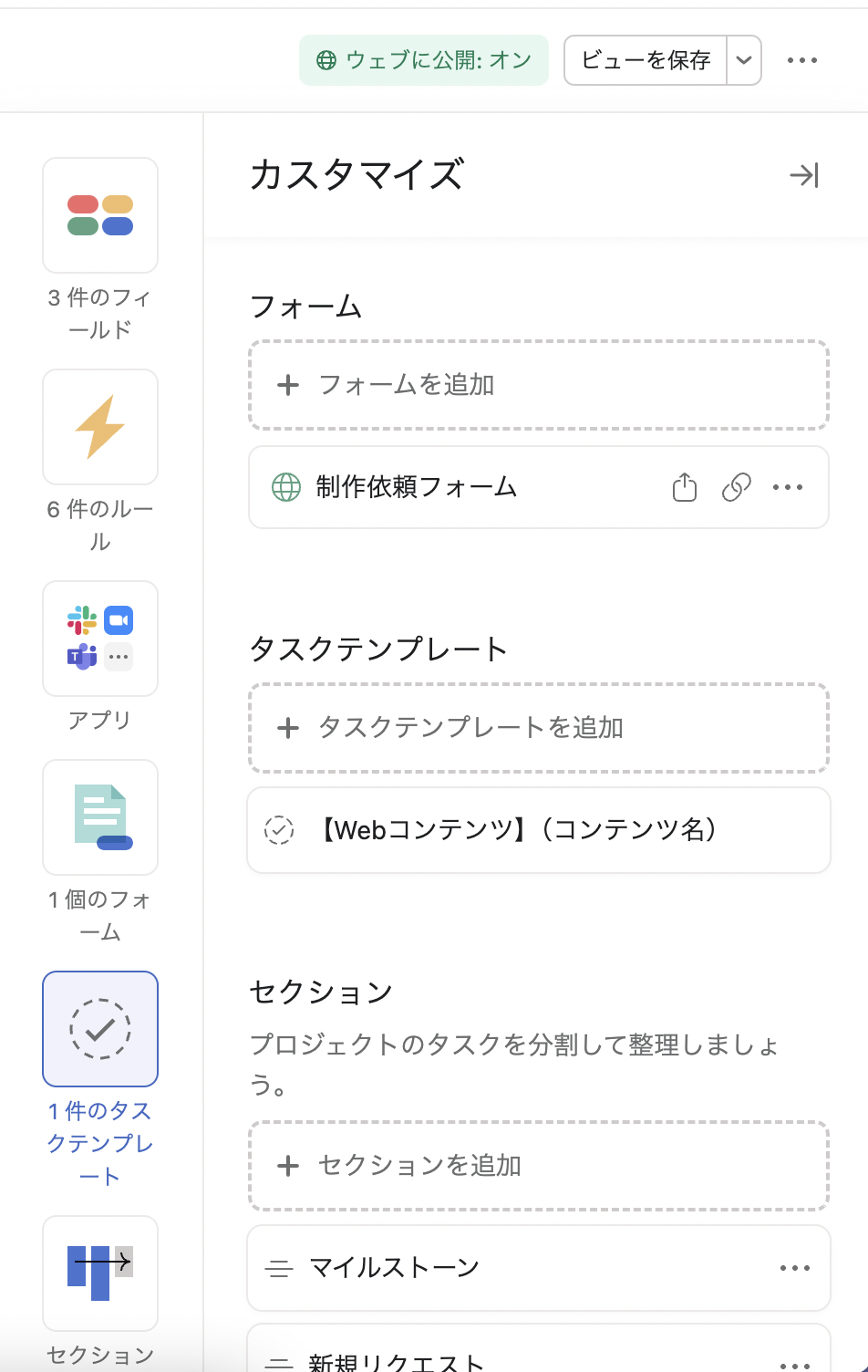Click the share icon on 制作依頼フォーム
The image size is (868, 1372).
(684, 487)
